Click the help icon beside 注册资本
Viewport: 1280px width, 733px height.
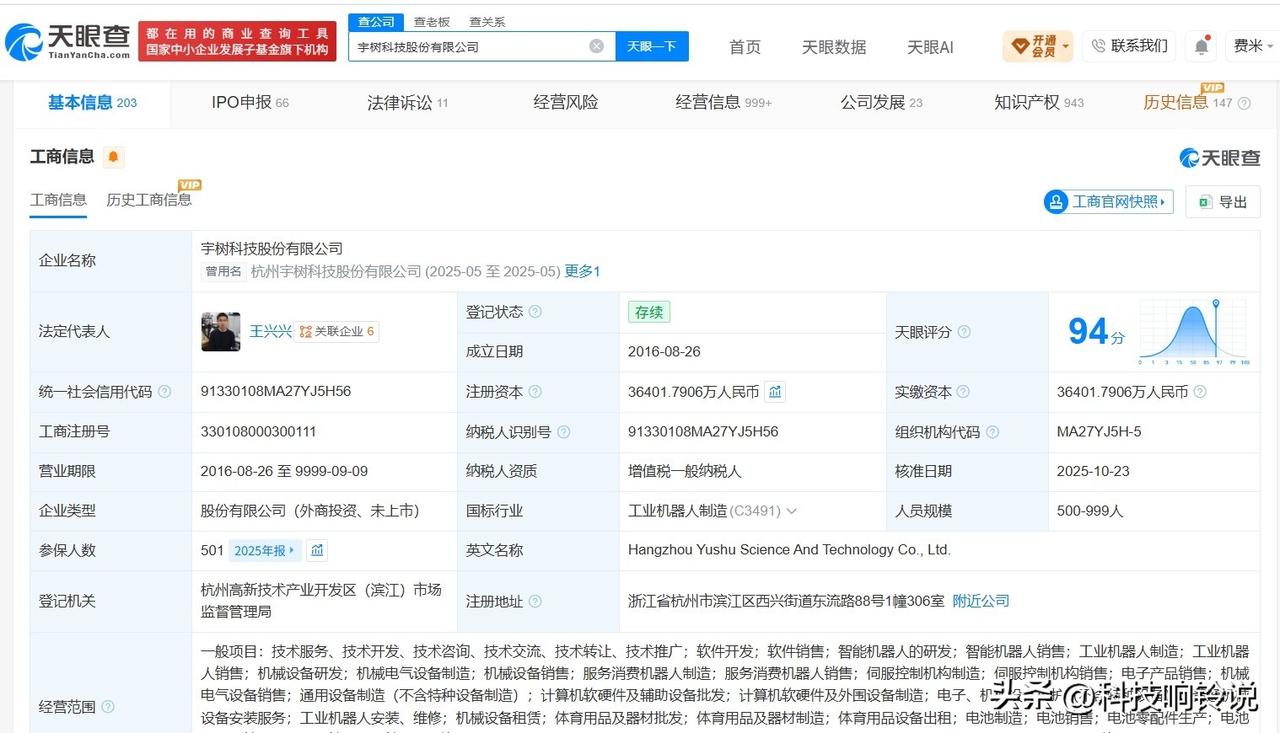coord(535,392)
